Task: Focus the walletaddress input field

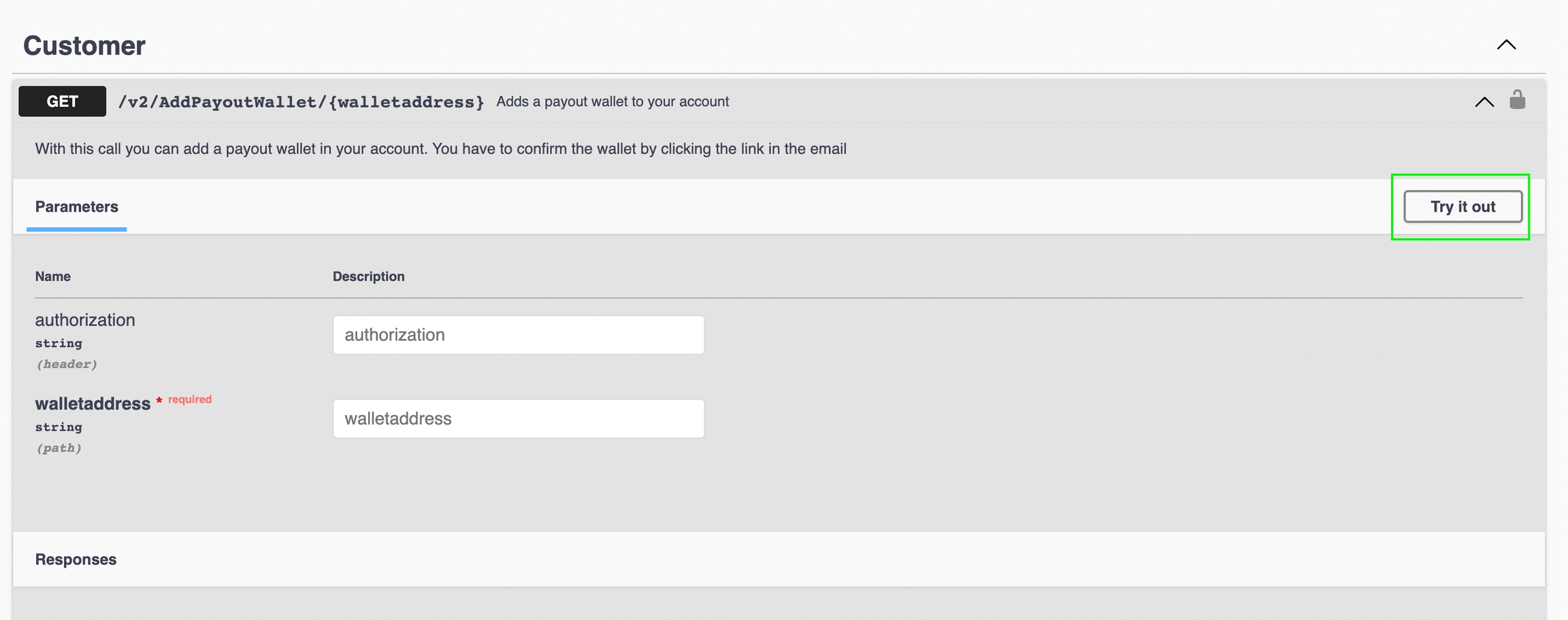Action: click(518, 419)
